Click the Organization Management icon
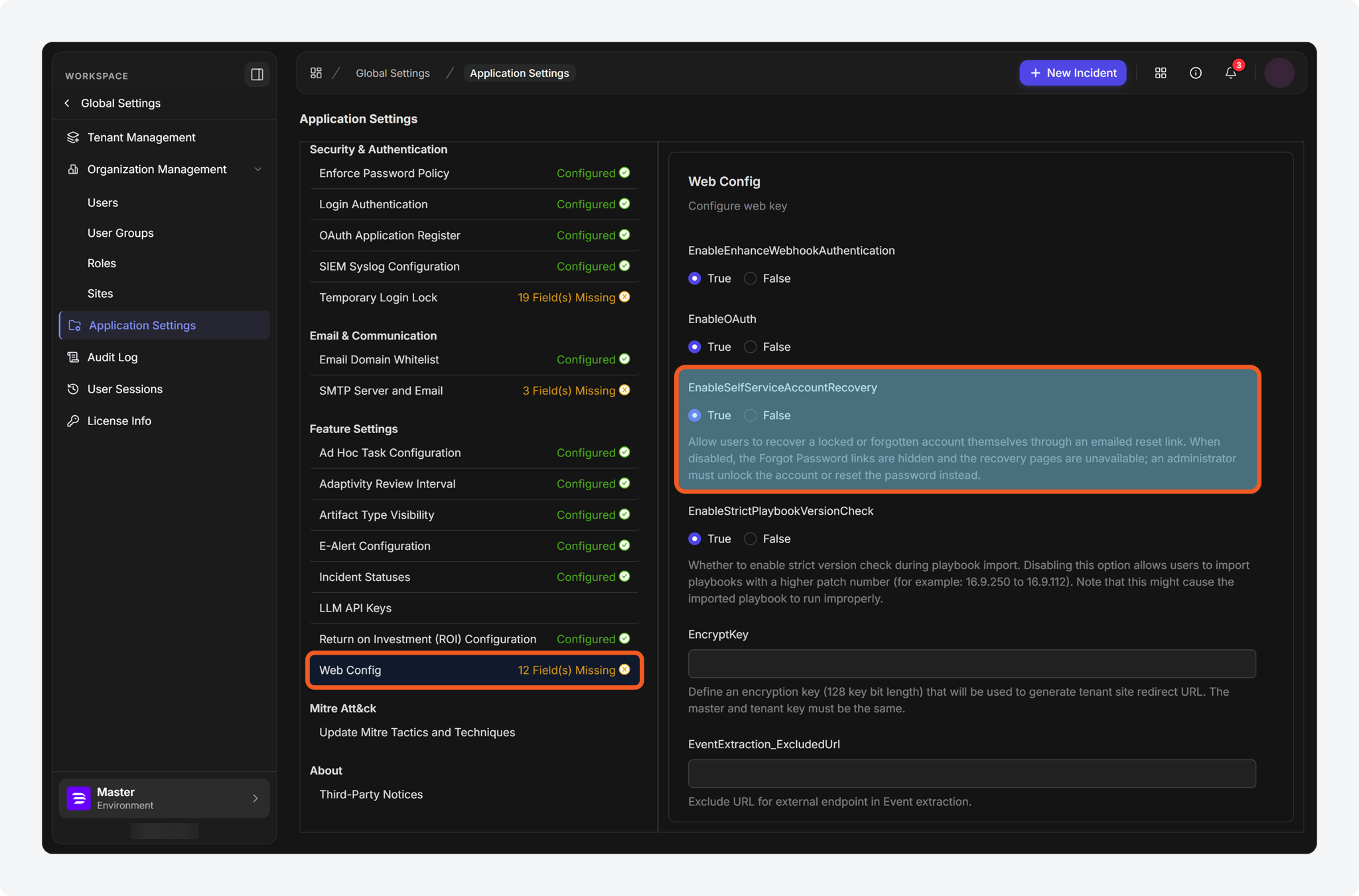 point(73,169)
